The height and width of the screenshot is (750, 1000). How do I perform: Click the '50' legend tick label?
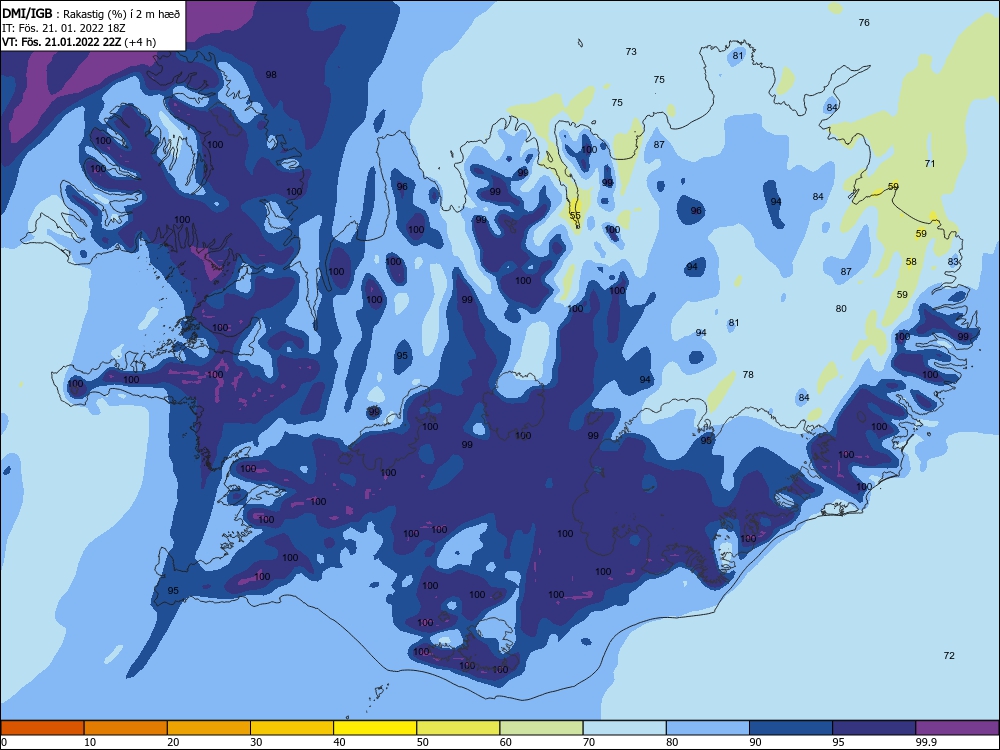422,742
